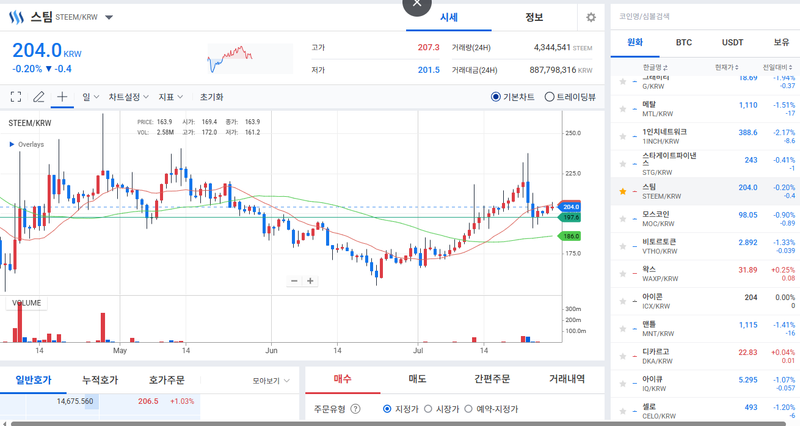Select 트레이딩뷰 radio button
Viewport: 800px width, 426px height.
click(x=549, y=97)
